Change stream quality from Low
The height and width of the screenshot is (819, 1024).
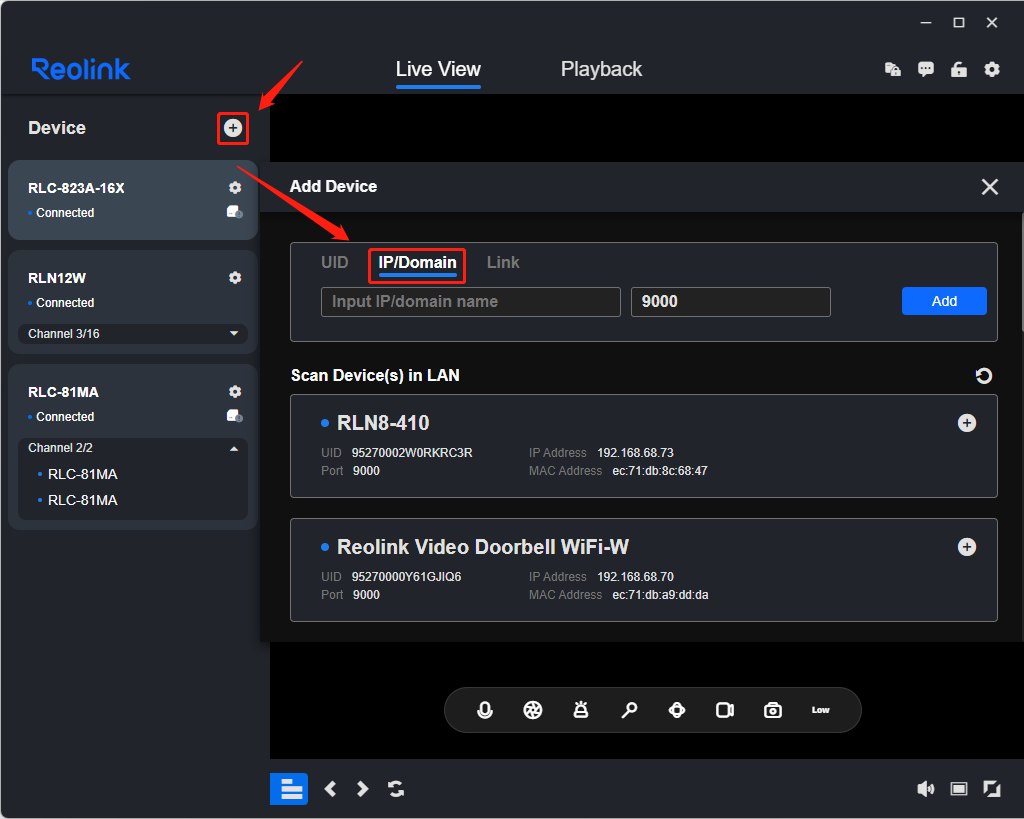(821, 710)
